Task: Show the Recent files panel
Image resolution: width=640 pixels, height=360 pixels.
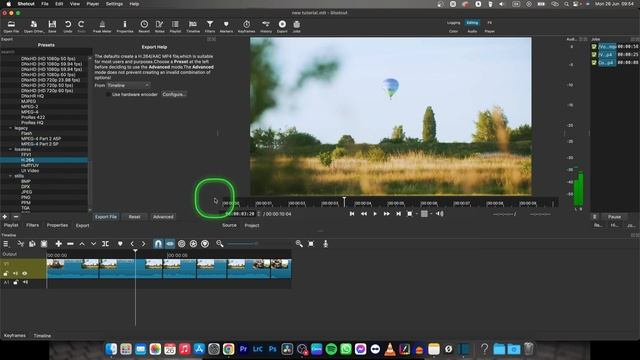Action: click(x=144, y=27)
